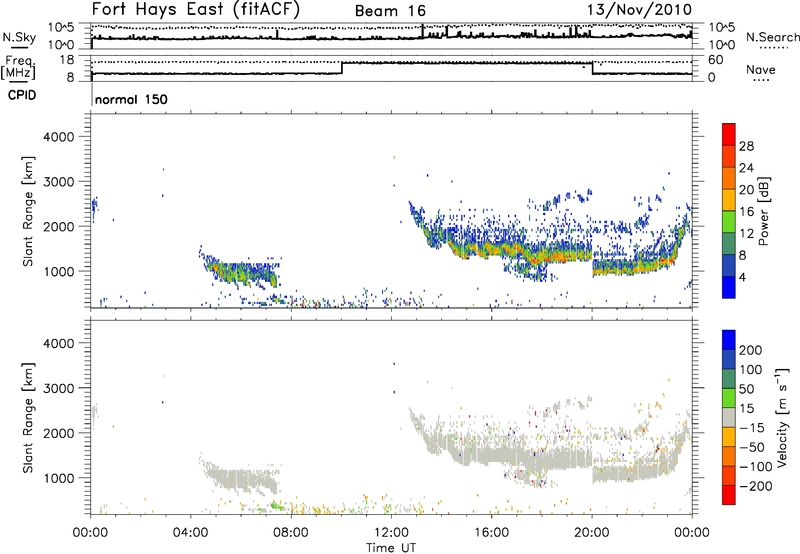Select the 'normal 150' CPID text

131,99
